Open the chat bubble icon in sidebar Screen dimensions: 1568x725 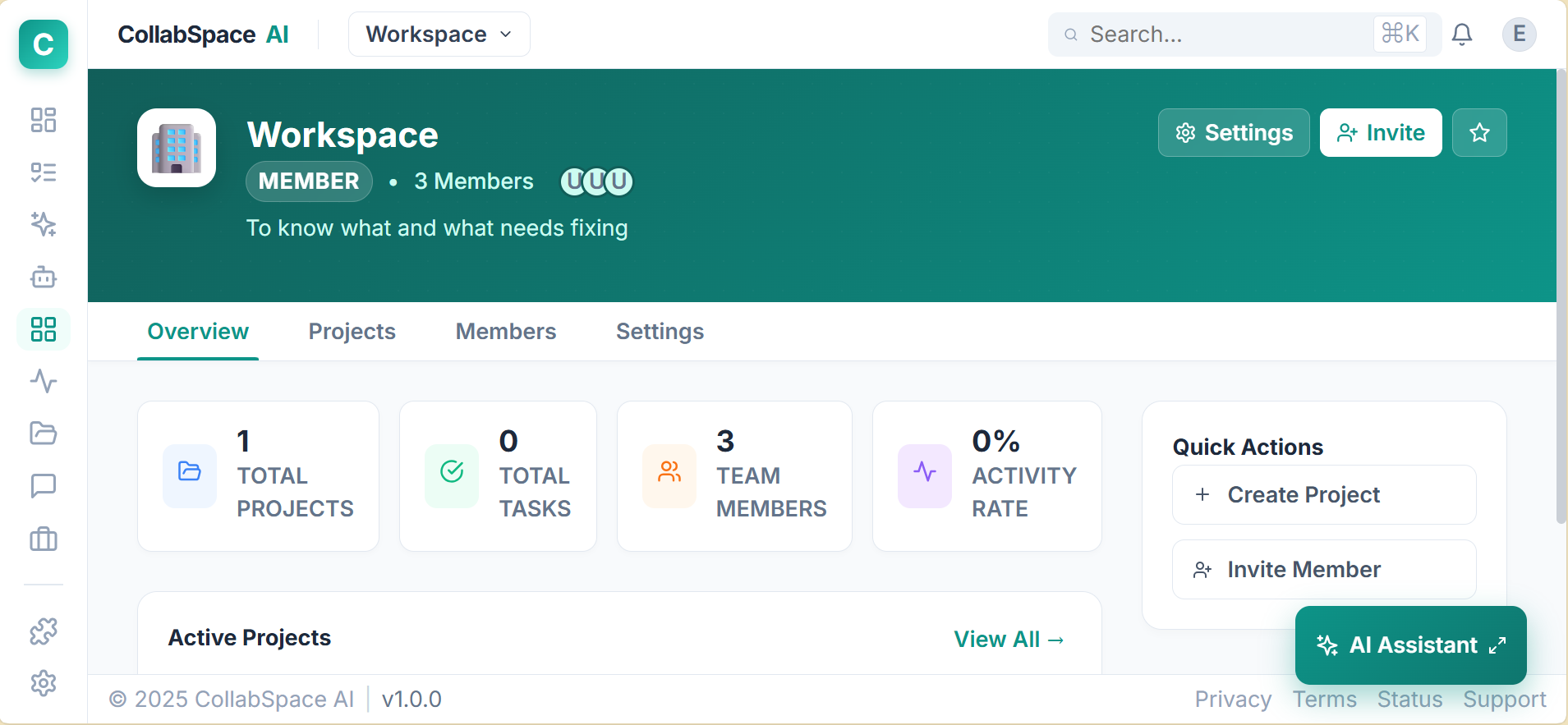click(44, 486)
